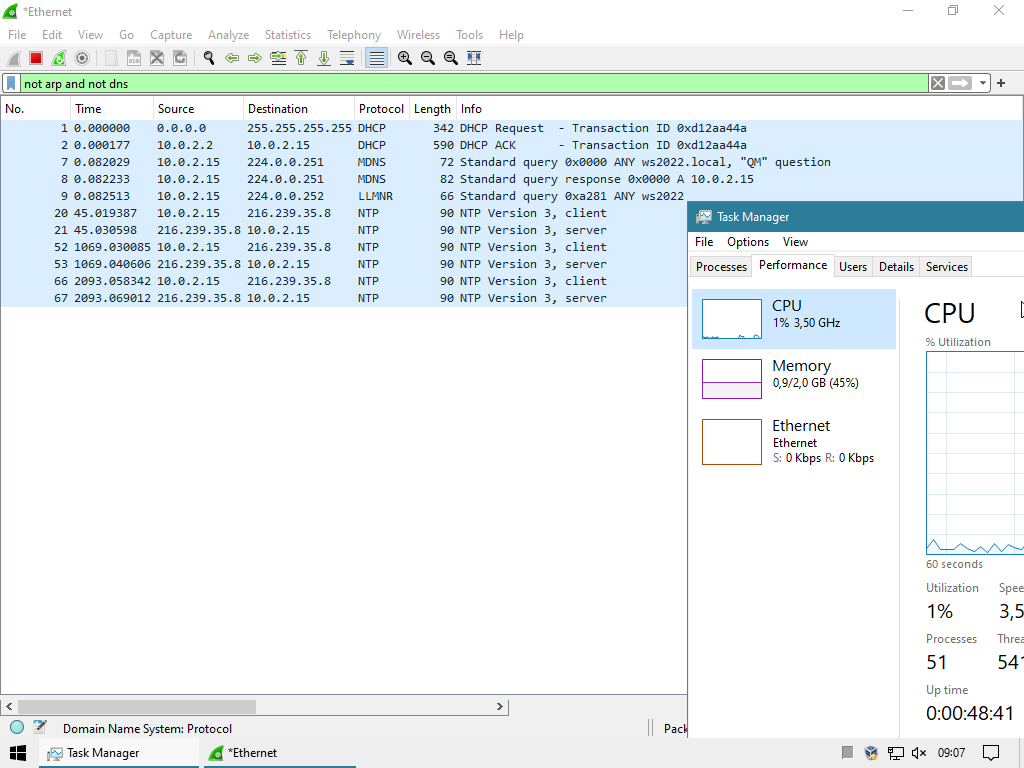Open the Help menu
The width and height of the screenshot is (1024, 768).
(x=511, y=35)
